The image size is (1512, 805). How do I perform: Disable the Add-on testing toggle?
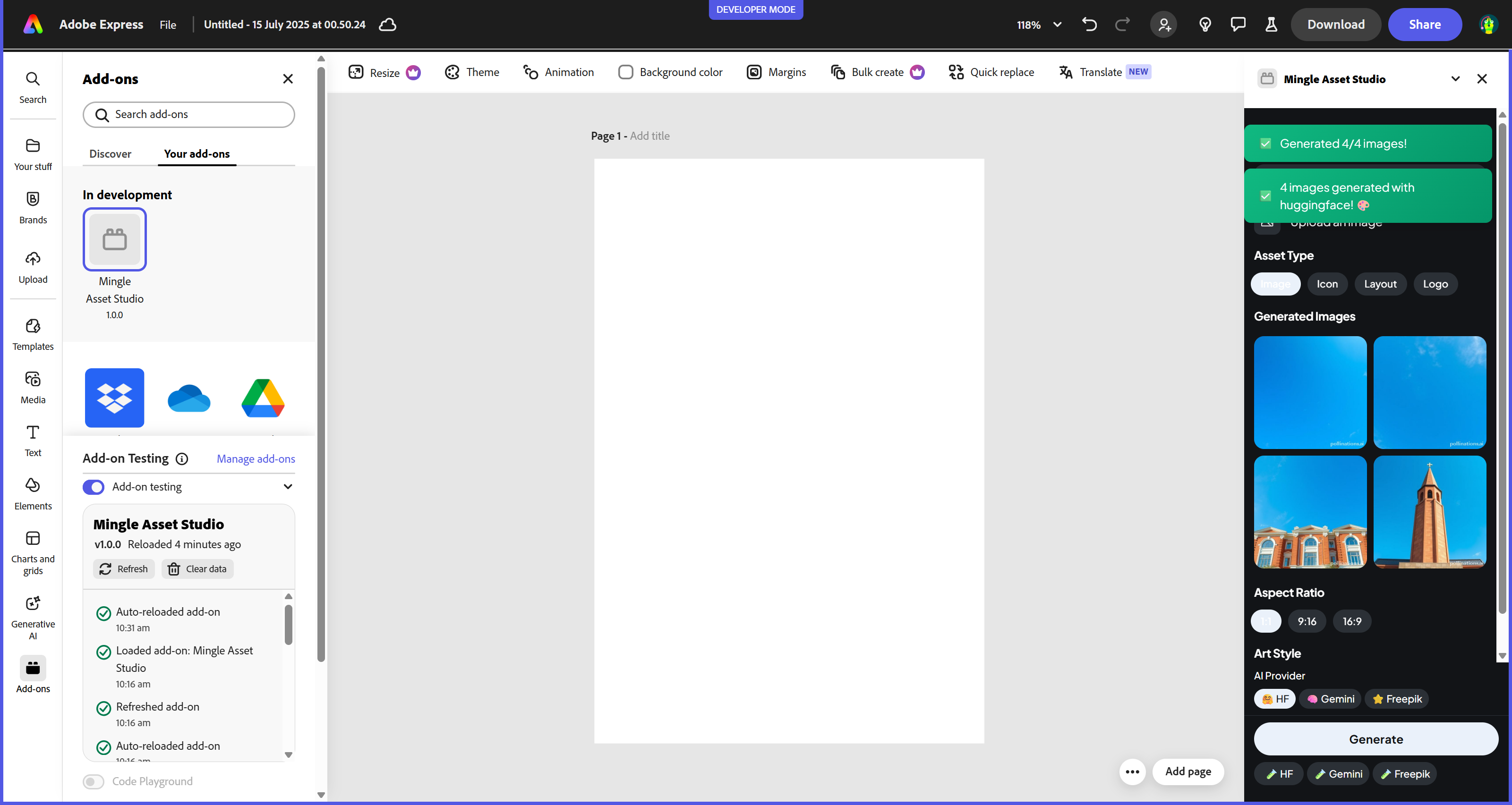pyautogui.click(x=94, y=487)
